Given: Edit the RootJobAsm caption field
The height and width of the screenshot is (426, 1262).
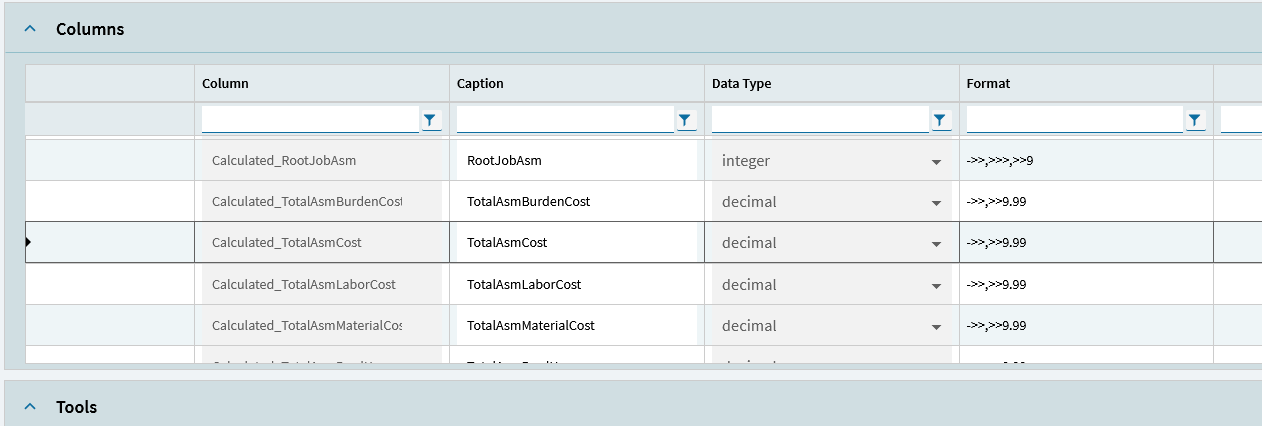Looking at the screenshot, I should (577, 161).
